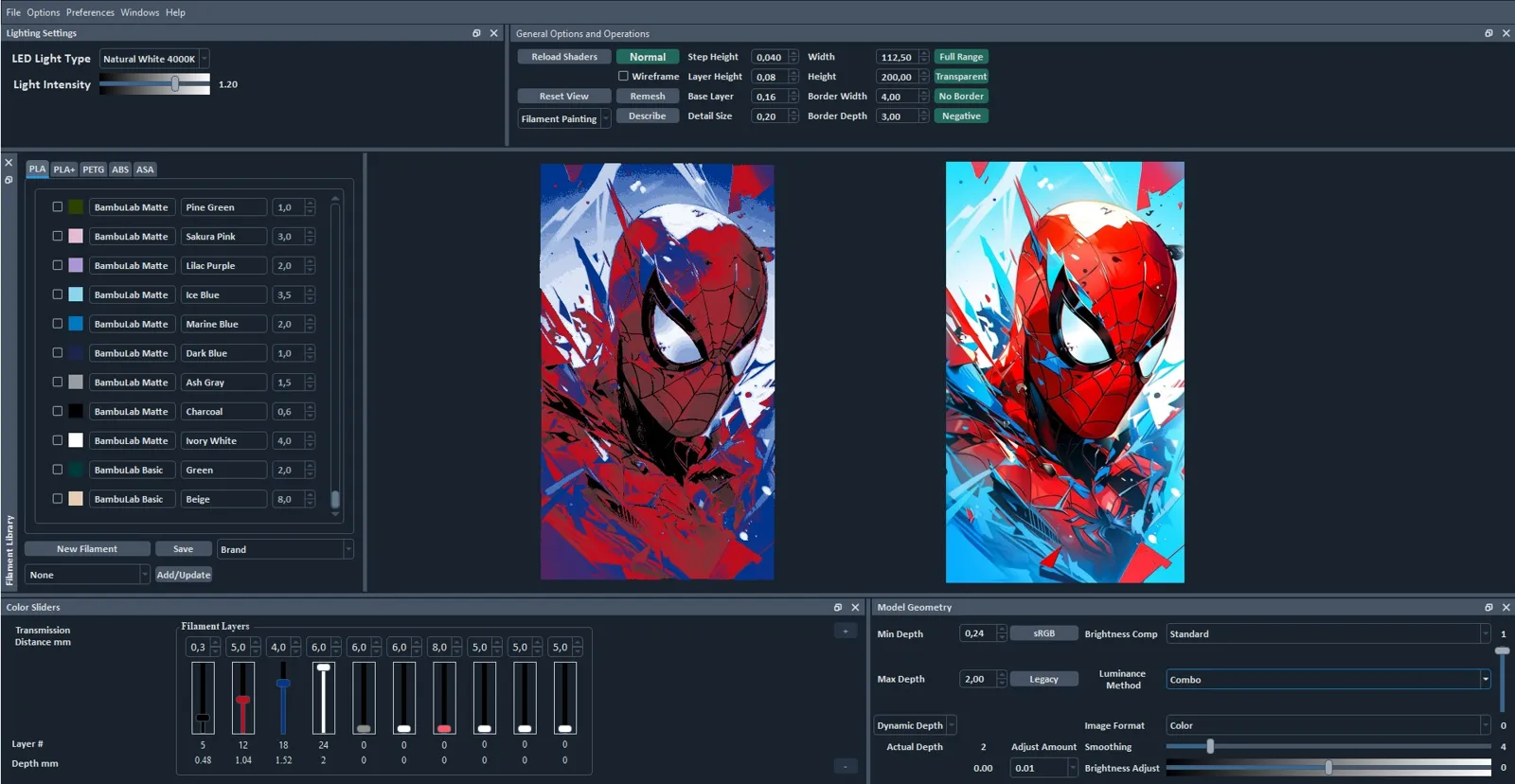Check the Pine Green filament checkbox
This screenshot has height=784, width=1515.
tap(58, 206)
